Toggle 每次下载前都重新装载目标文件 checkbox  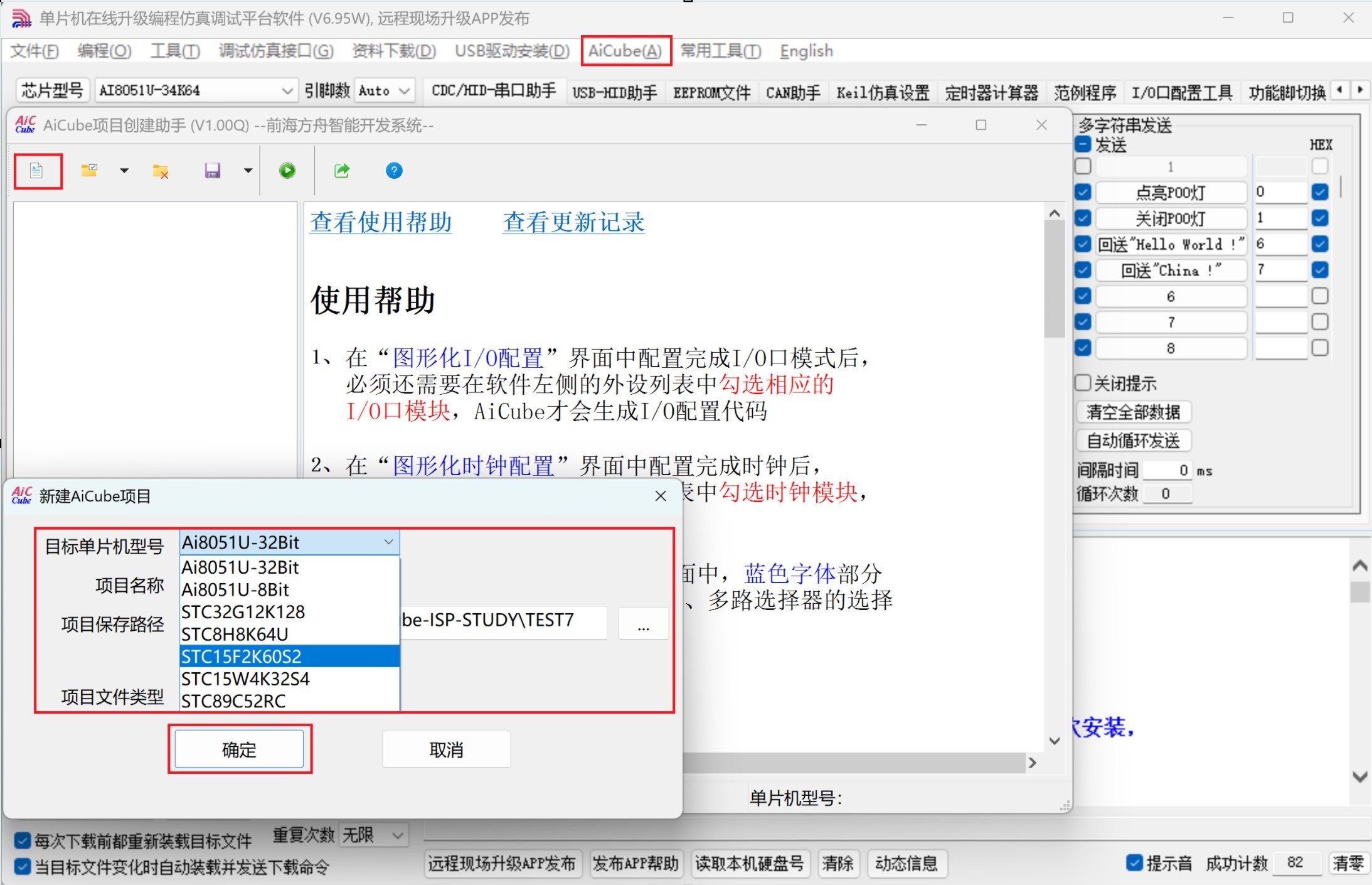(x=22, y=840)
